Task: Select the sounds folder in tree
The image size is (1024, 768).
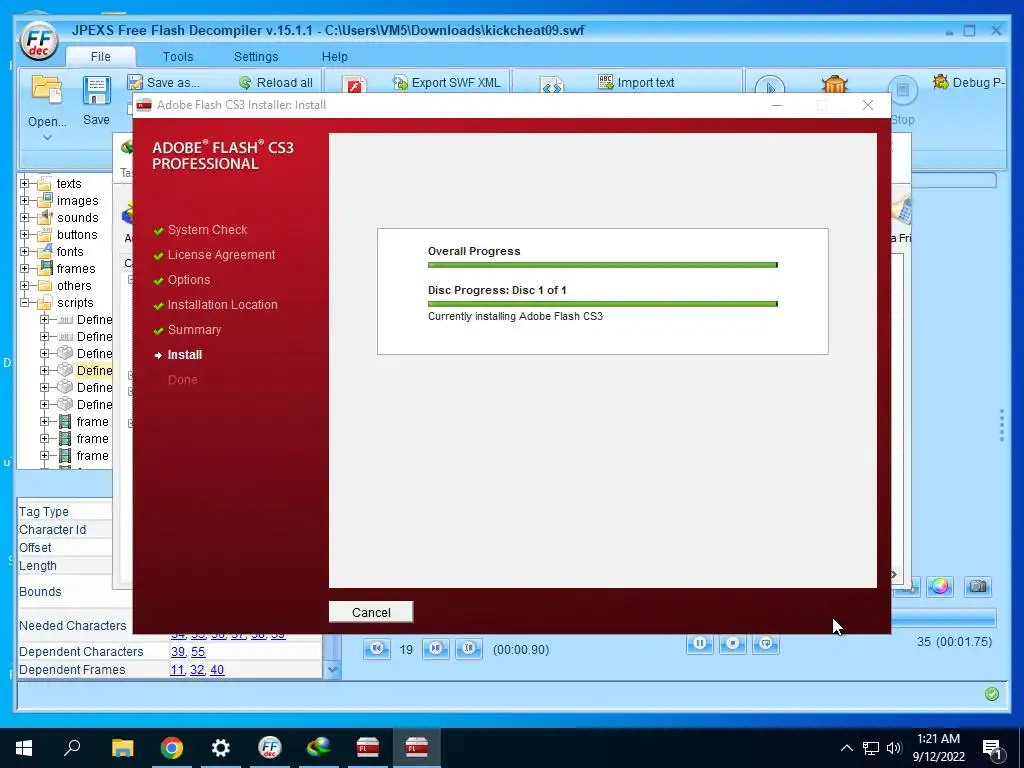Action: 77,217
